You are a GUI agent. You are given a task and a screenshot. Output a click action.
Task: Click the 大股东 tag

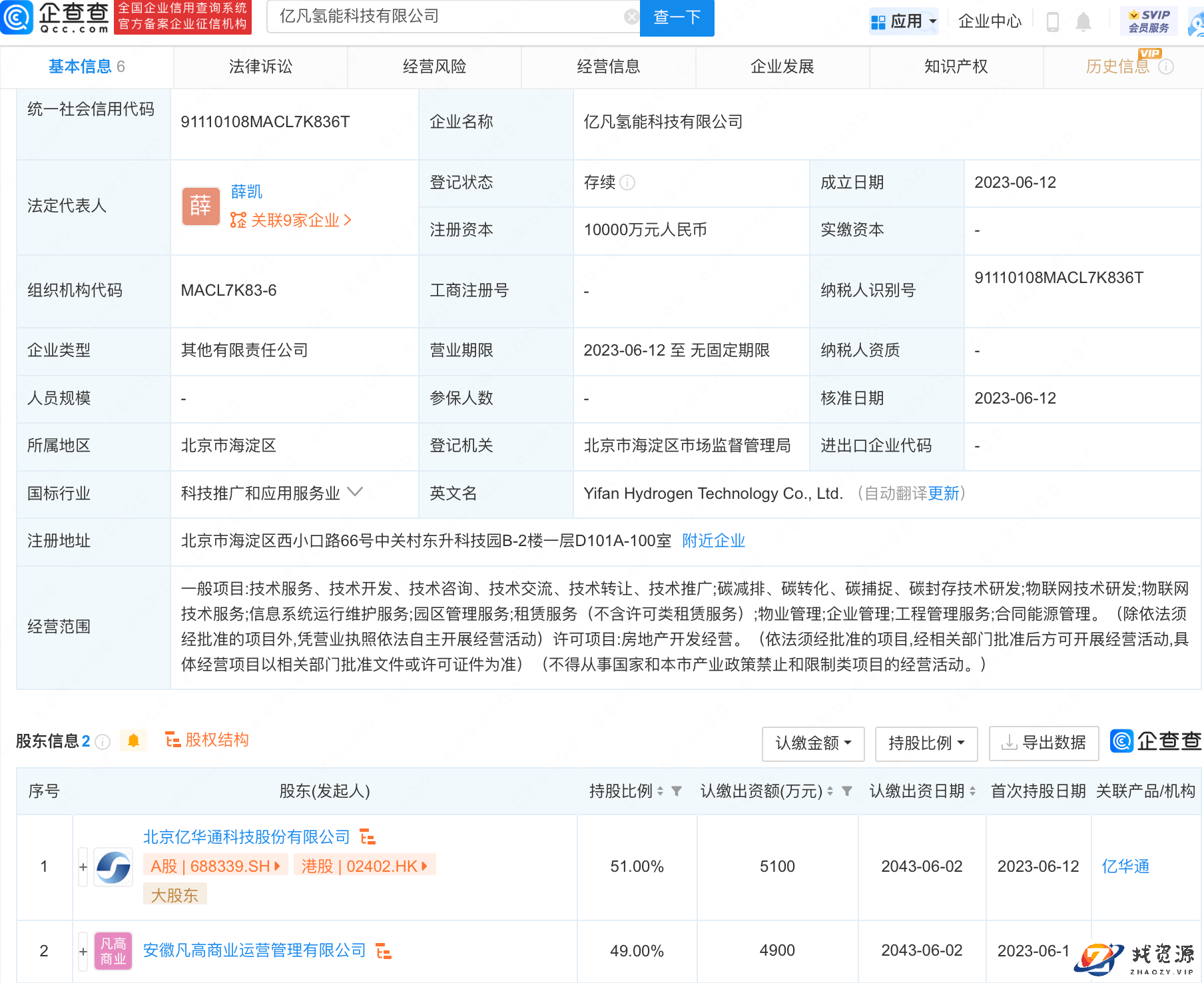(x=175, y=895)
